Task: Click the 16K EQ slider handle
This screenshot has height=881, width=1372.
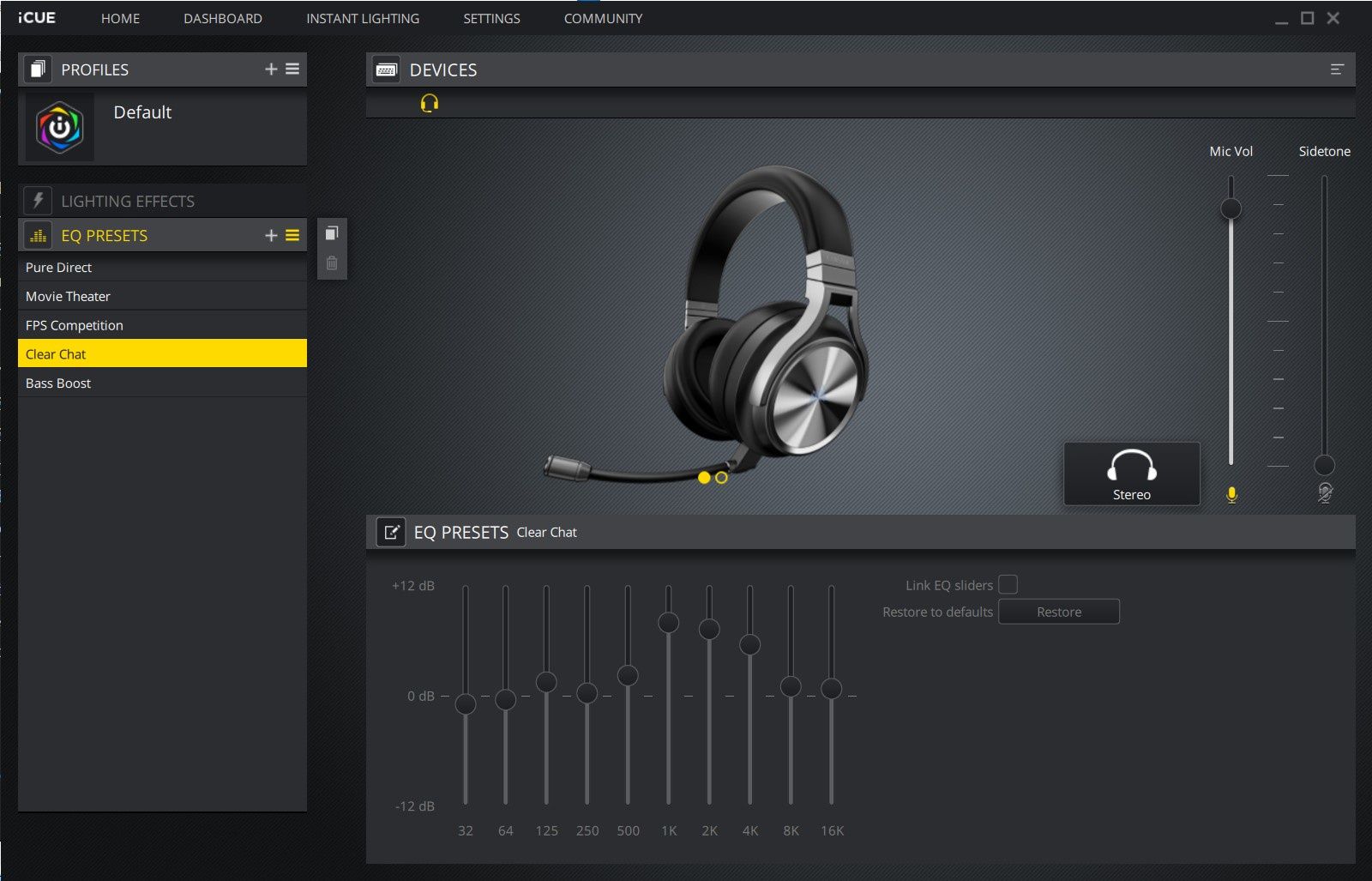Action: pyautogui.click(x=831, y=688)
